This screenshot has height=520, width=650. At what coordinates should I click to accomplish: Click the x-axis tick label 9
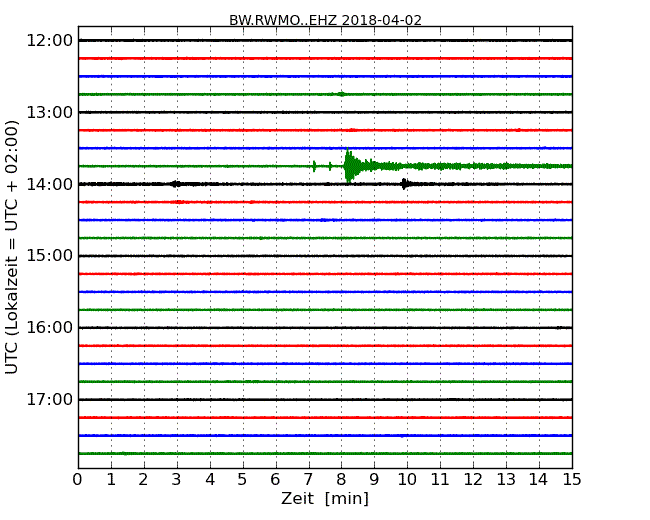[374, 480]
